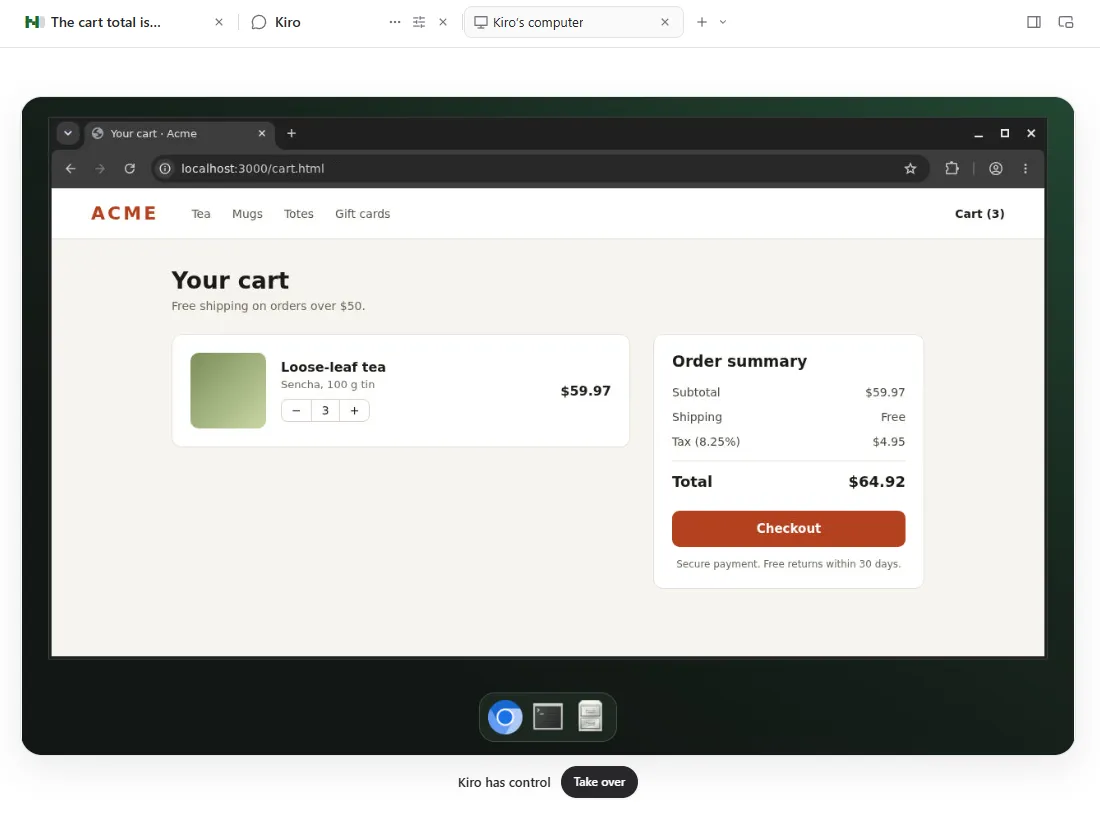Select the "Your cart · Acme" browser tab

(180, 133)
